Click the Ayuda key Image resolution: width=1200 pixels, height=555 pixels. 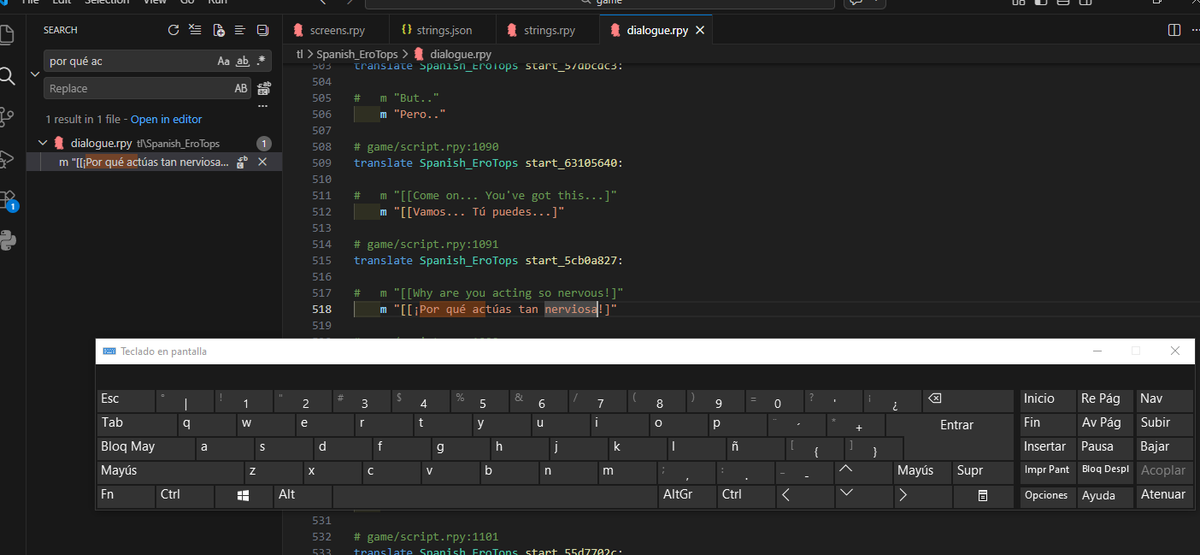coord(1105,495)
